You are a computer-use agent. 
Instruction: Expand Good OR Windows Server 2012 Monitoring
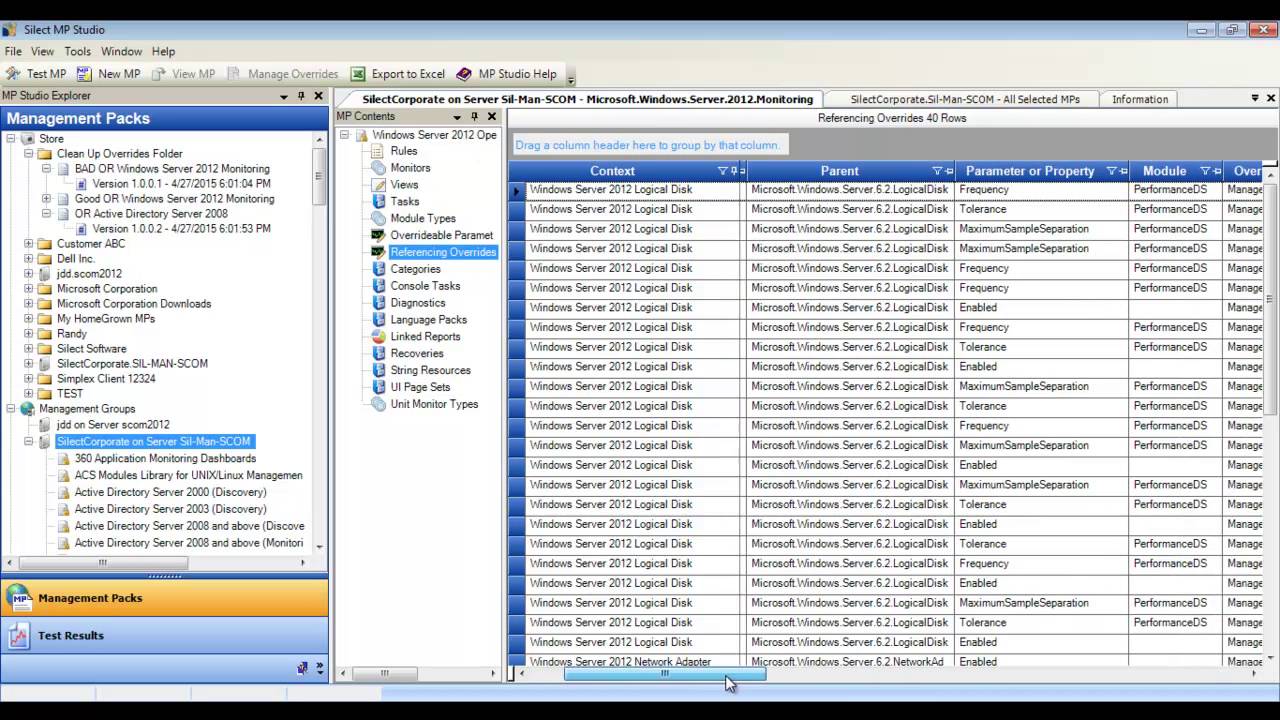47,199
